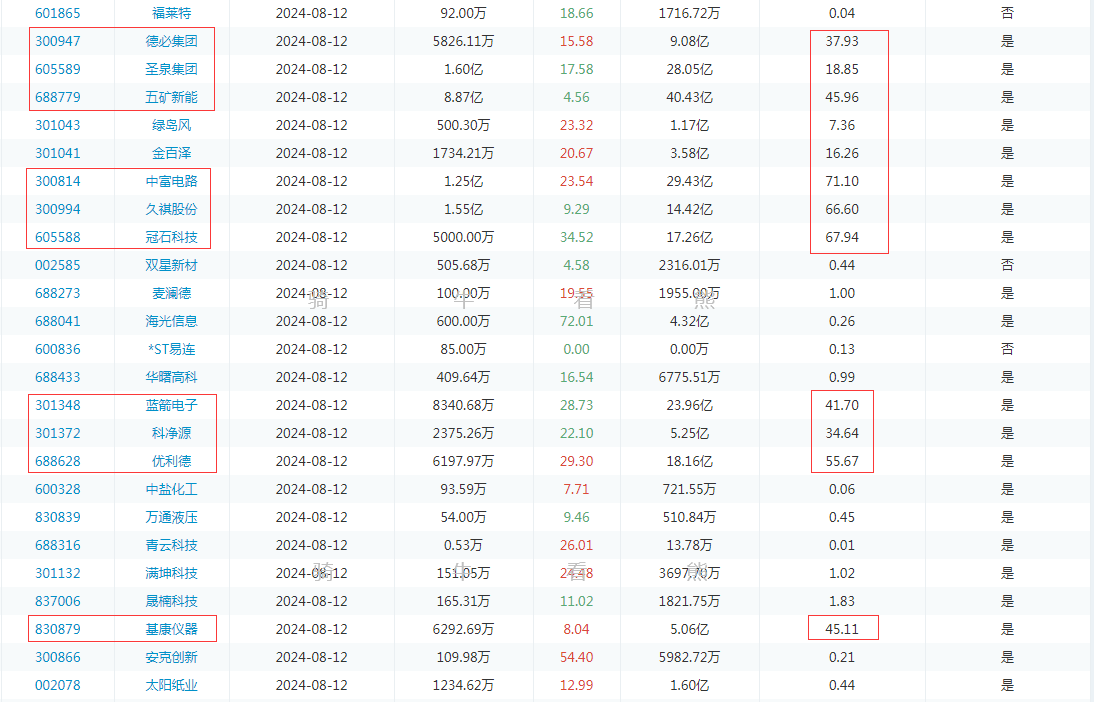The width and height of the screenshot is (1094, 702).
Task: View the 蓝箭电子 stock page
Action: (x=172, y=405)
